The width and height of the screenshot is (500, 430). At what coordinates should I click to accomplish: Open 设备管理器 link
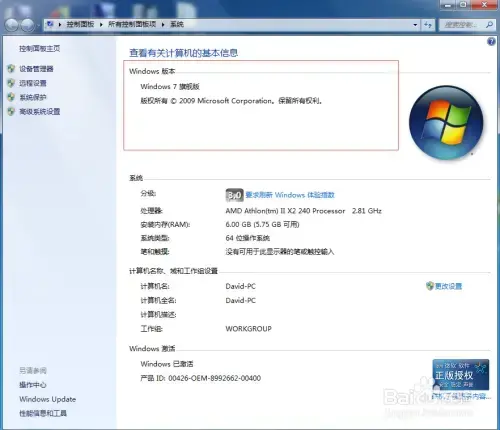[36, 69]
